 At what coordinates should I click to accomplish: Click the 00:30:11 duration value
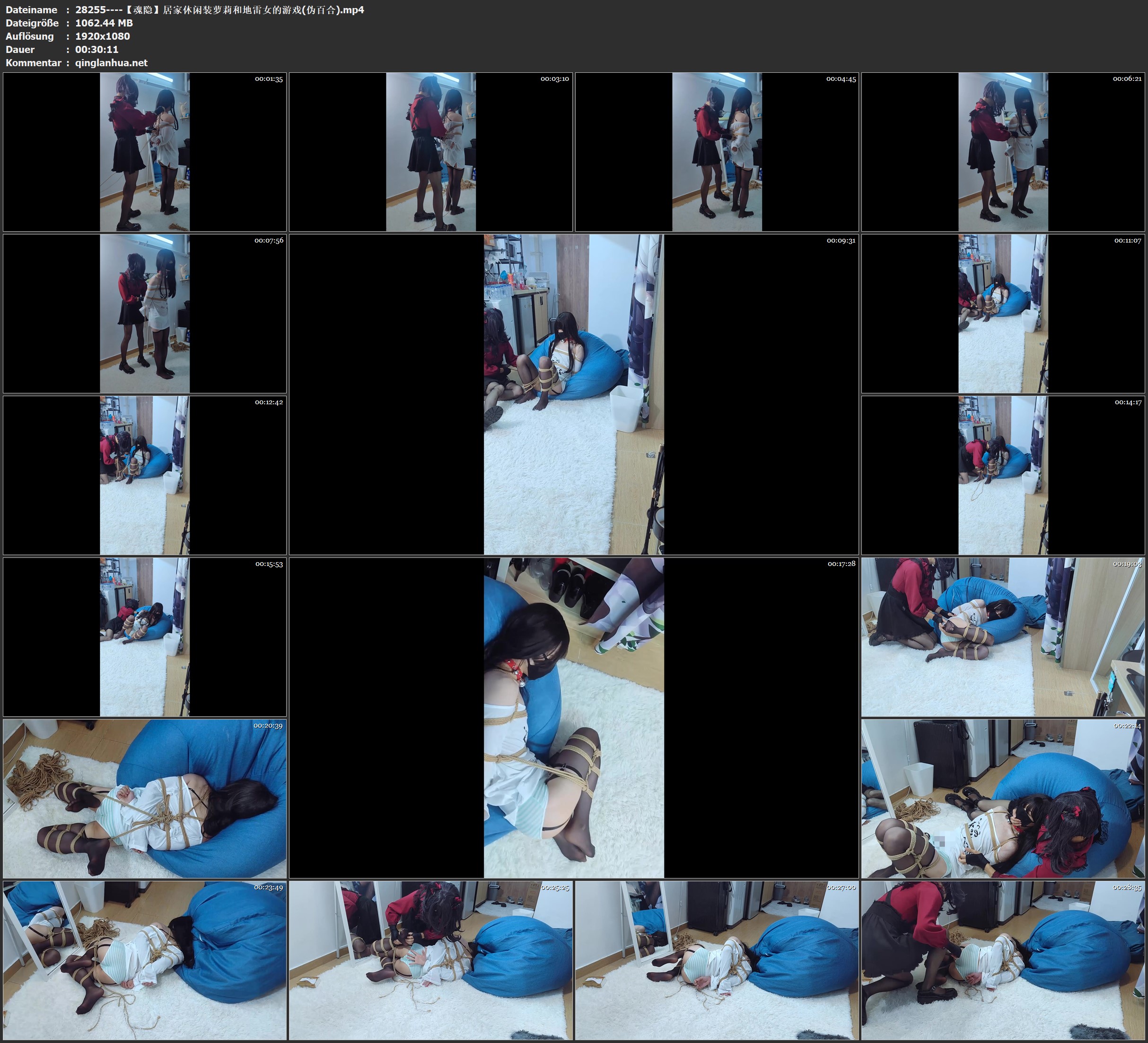[97, 50]
